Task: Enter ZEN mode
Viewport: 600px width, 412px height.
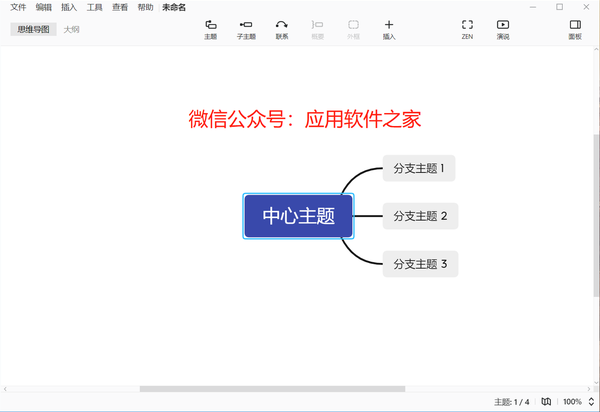Action: coord(467,28)
